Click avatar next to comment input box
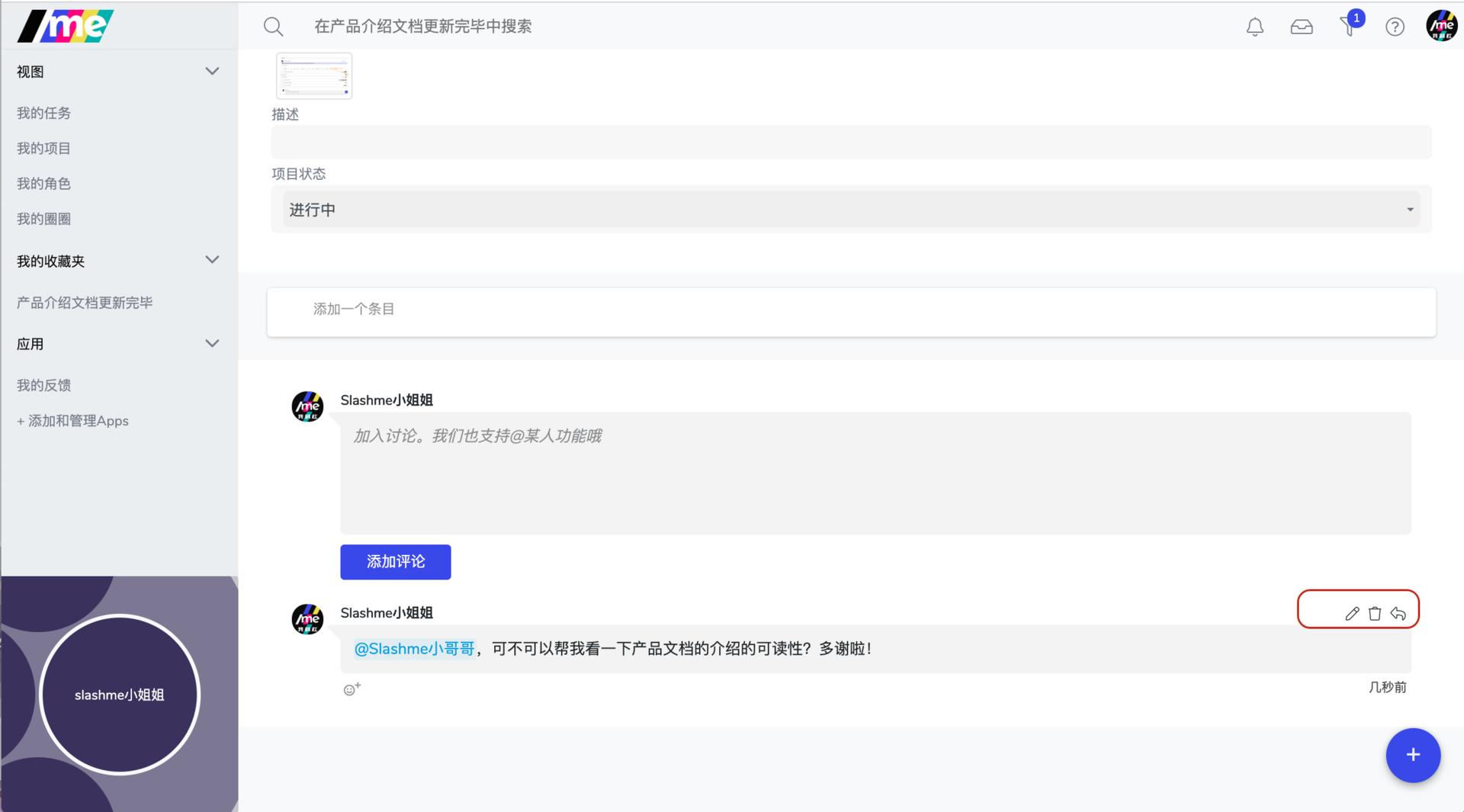1464x812 pixels. tap(307, 406)
